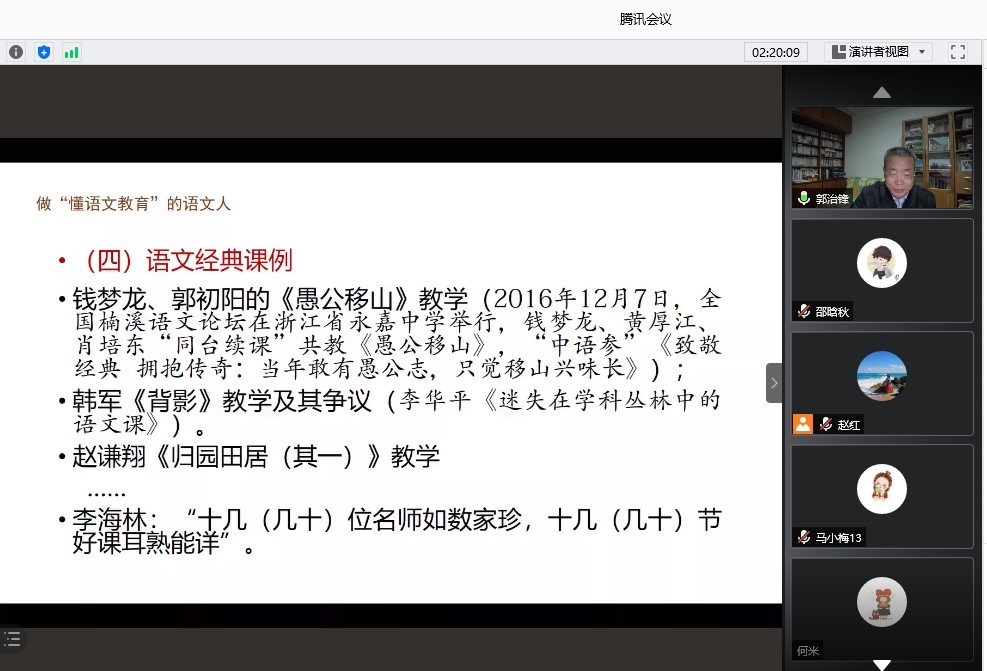This screenshot has width=987, height=671.
Task: Click the down arrow below participant list
Action: click(x=881, y=662)
